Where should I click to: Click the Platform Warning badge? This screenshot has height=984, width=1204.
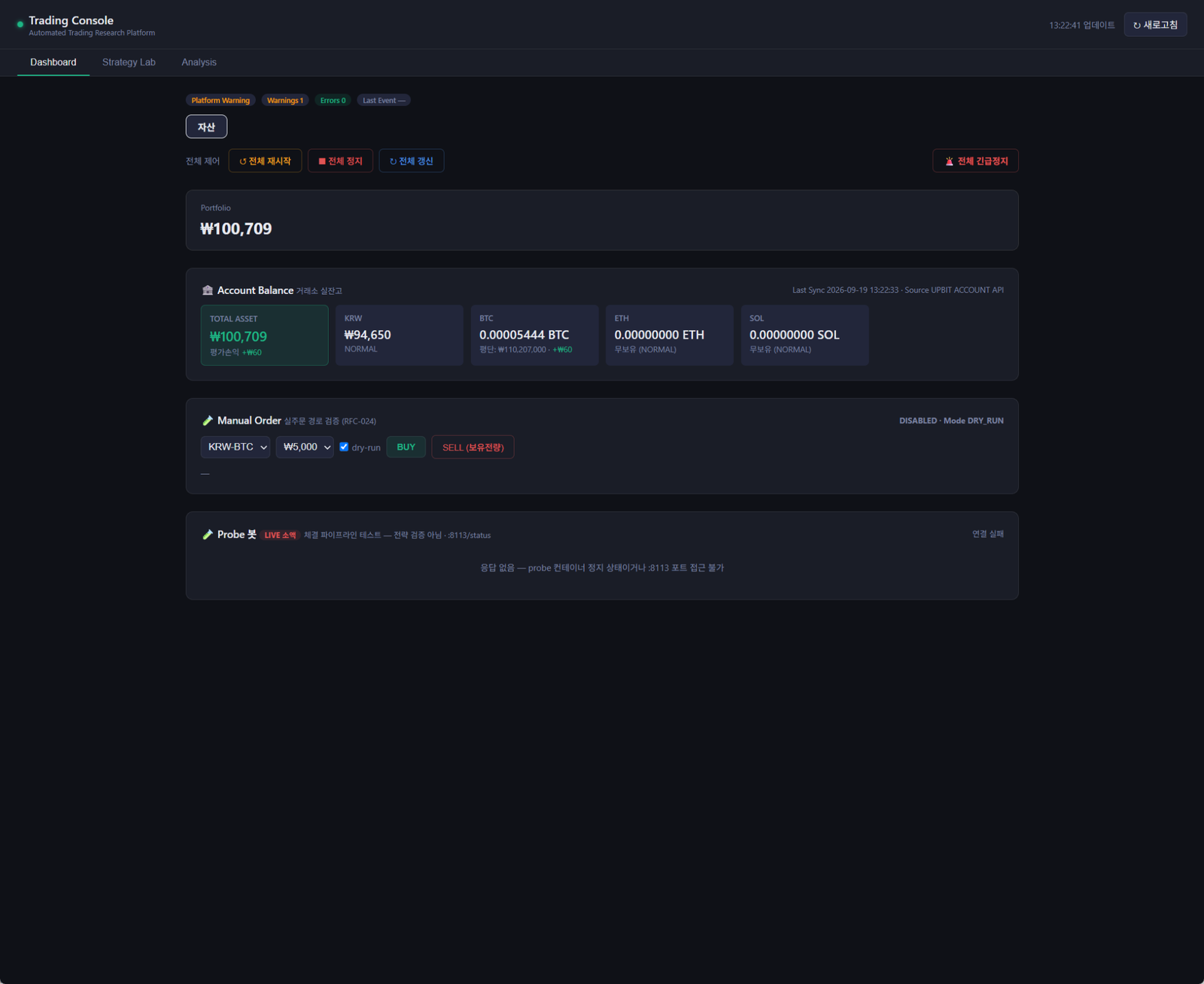coord(220,100)
